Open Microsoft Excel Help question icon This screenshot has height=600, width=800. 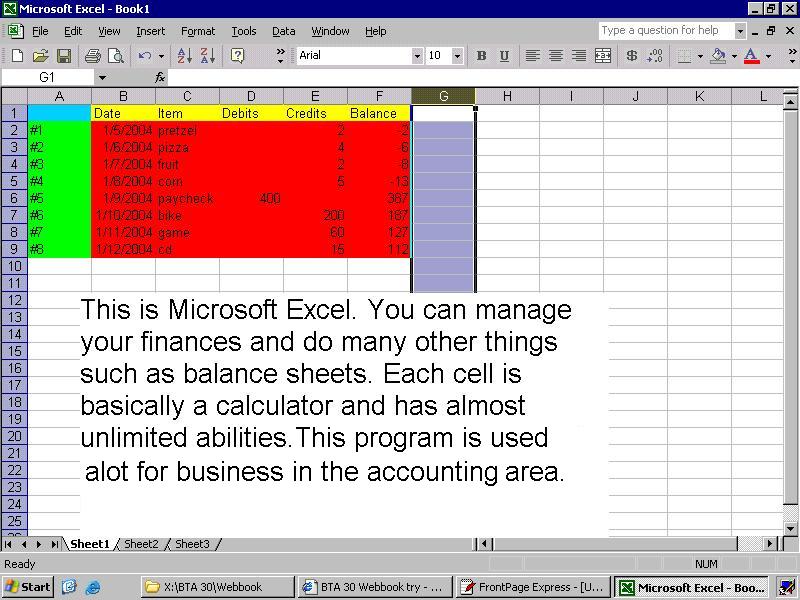(237, 56)
